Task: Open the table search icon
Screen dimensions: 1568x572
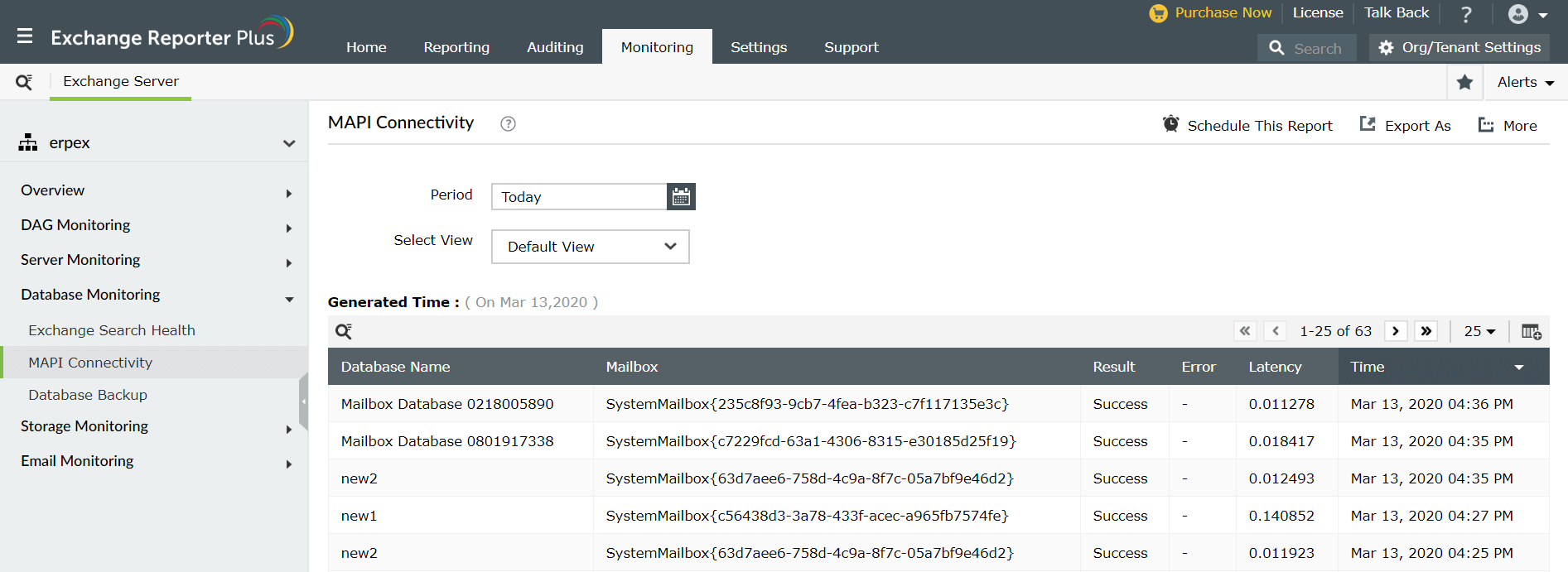Action: click(x=344, y=332)
